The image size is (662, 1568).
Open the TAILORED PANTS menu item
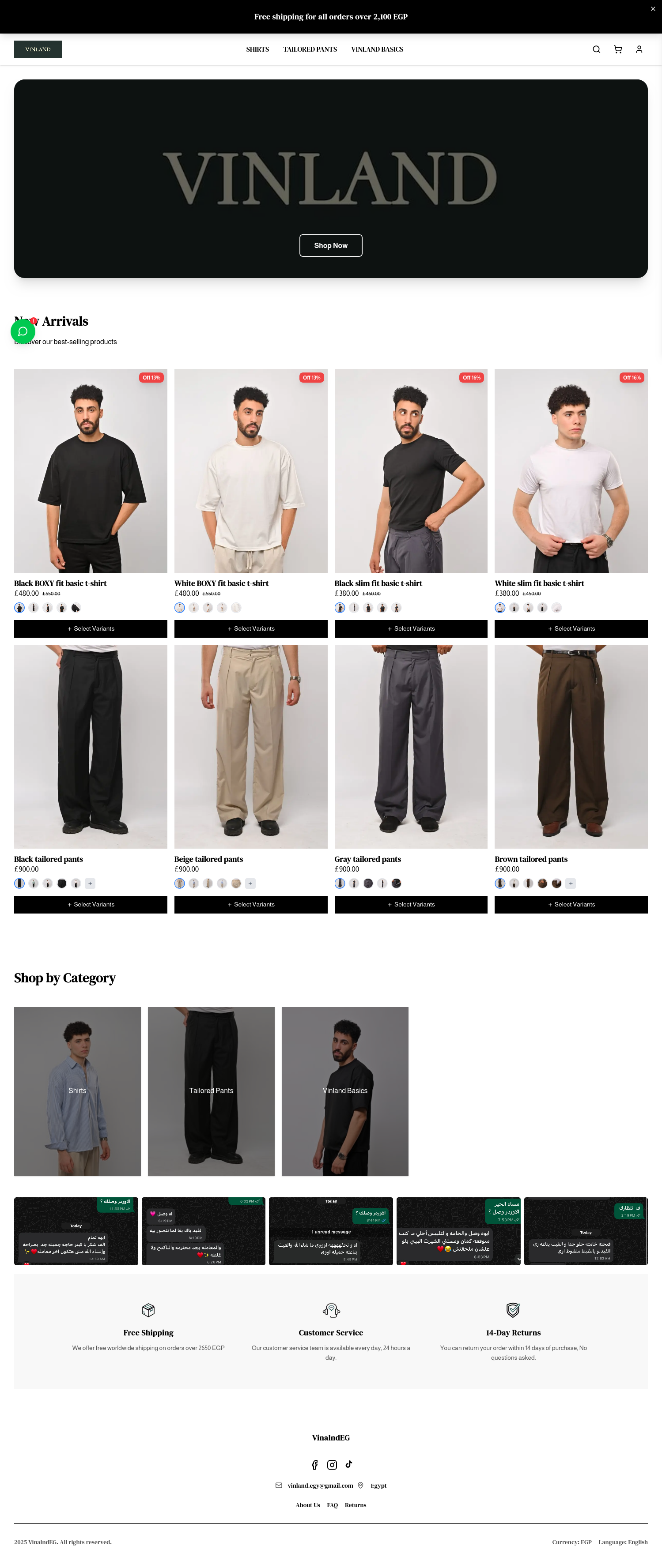pyautogui.click(x=310, y=49)
